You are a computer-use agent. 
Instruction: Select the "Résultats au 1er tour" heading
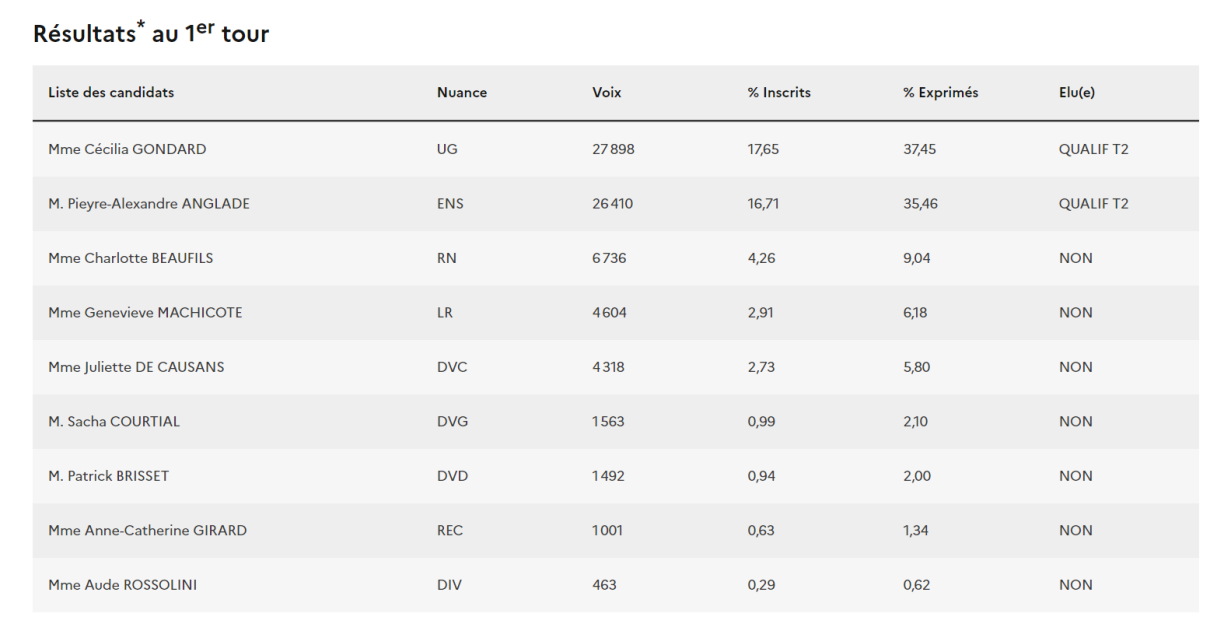151,34
